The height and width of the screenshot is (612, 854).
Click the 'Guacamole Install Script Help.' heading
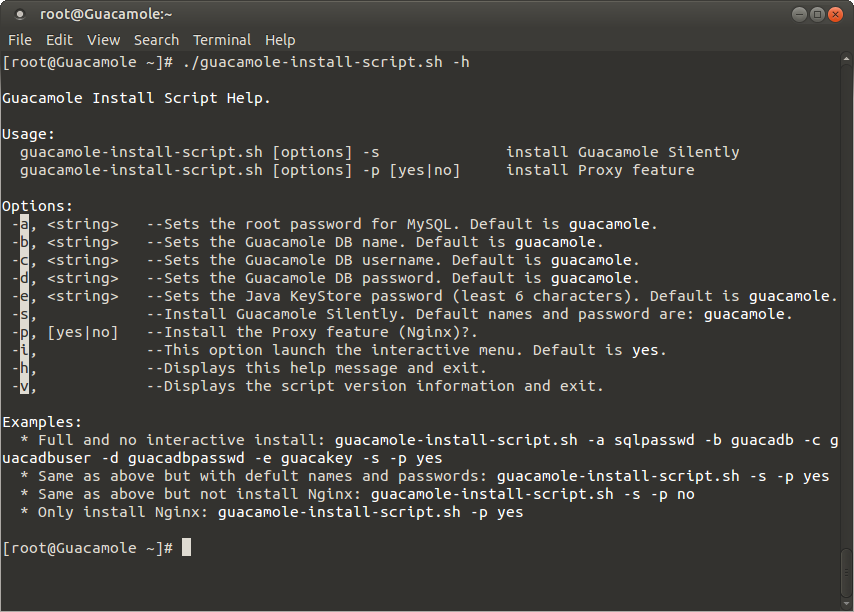(x=136, y=99)
